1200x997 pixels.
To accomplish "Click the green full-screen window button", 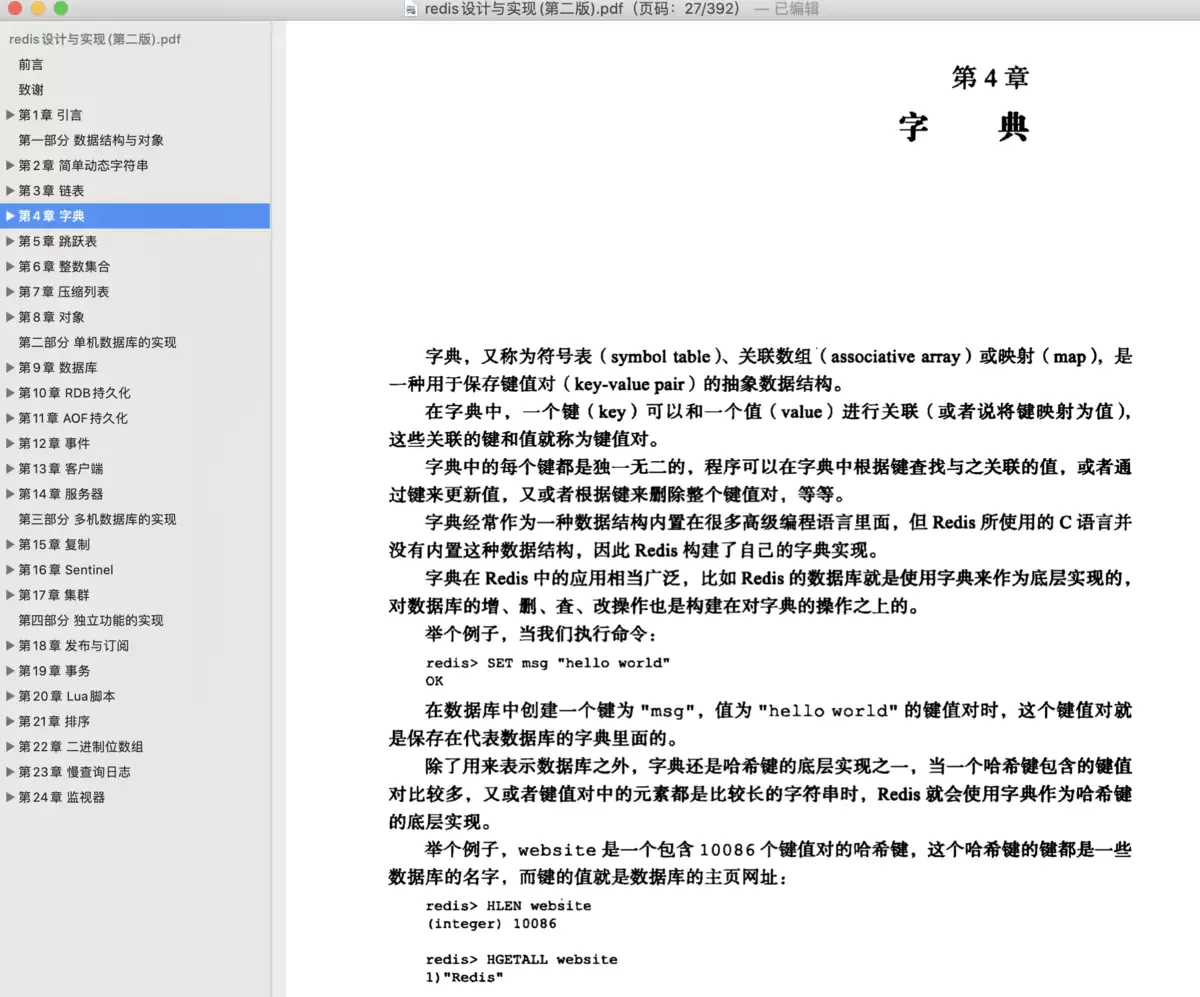I will (61, 9).
